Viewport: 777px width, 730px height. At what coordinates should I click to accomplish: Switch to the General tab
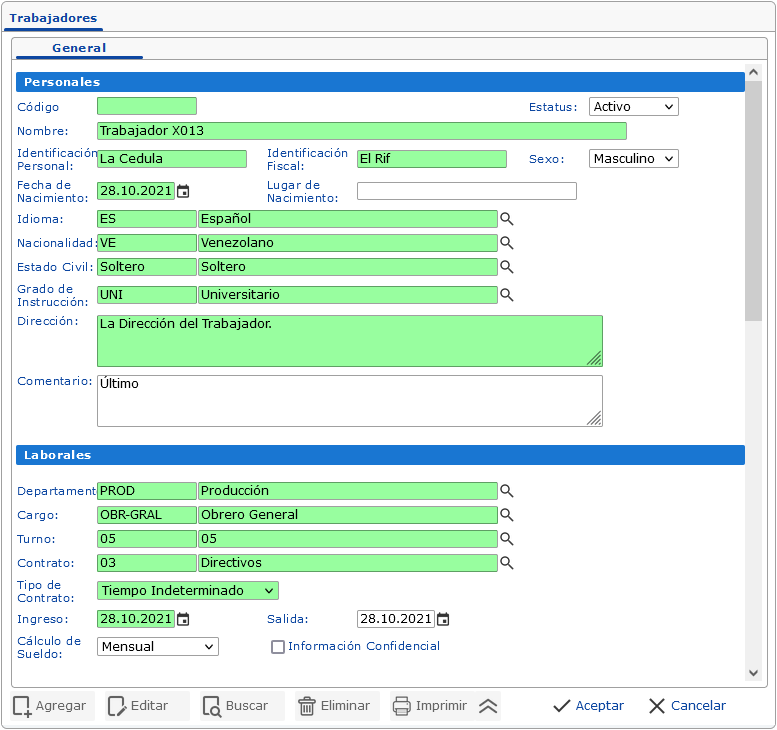79,48
